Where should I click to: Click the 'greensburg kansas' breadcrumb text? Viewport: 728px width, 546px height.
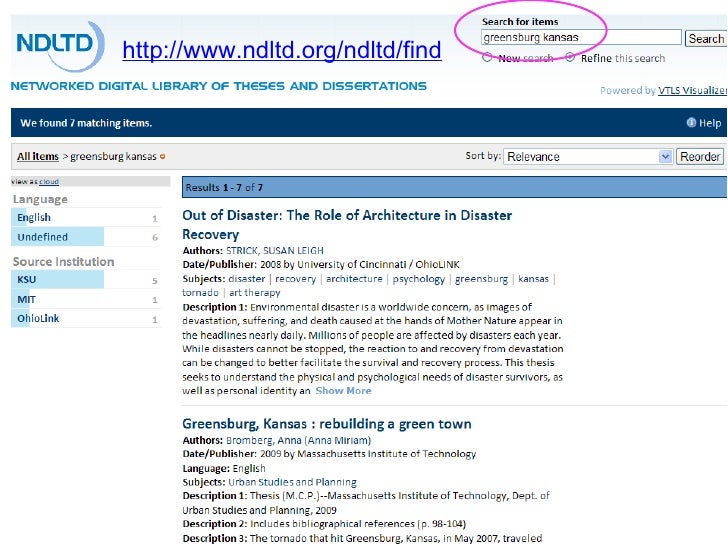coord(113,156)
